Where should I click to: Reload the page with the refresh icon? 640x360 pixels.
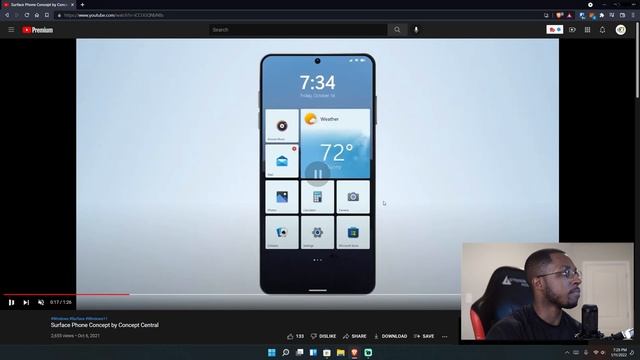27,15
